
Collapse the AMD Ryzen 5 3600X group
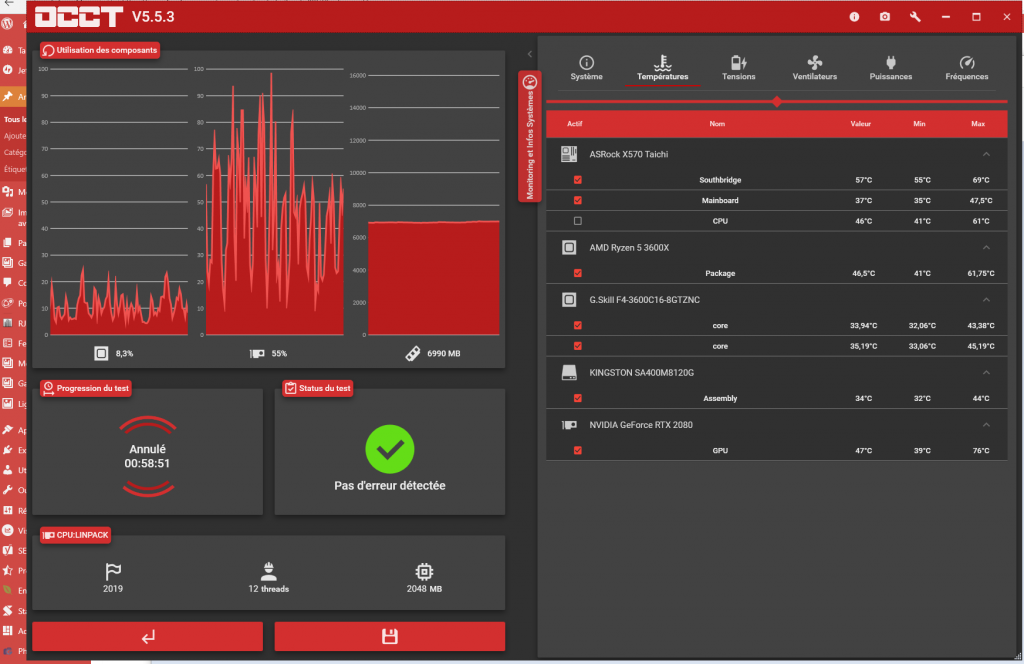coord(986,247)
